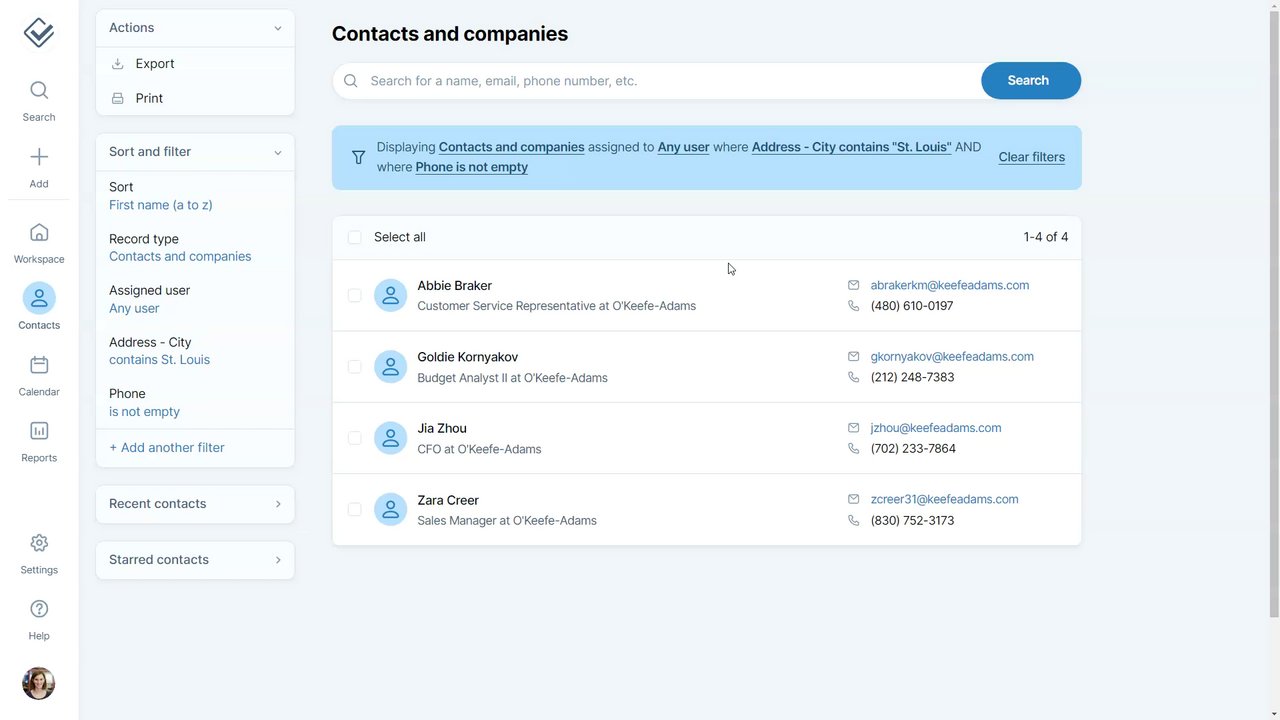This screenshot has width=1280, height=720.
Task: Check the Select all checkbox
Action: tap(355, 237)
